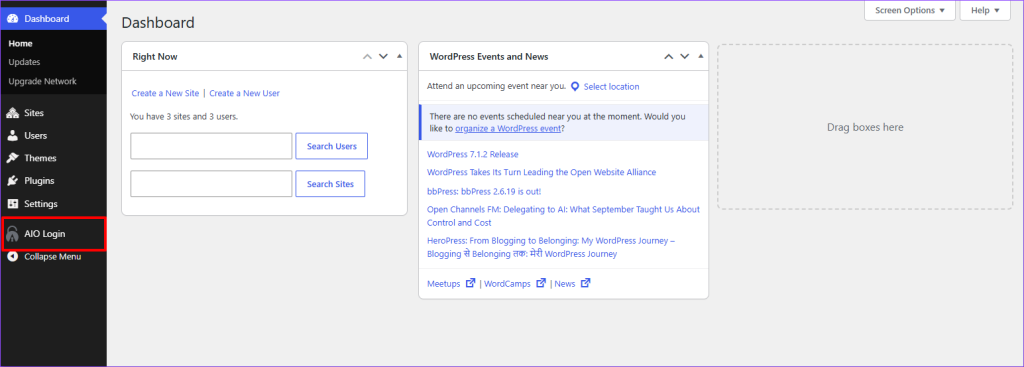The width and height of the screenshot is (1024, 367).
Task: Collapse the WordPress Events and News panel
Action: 701,56
